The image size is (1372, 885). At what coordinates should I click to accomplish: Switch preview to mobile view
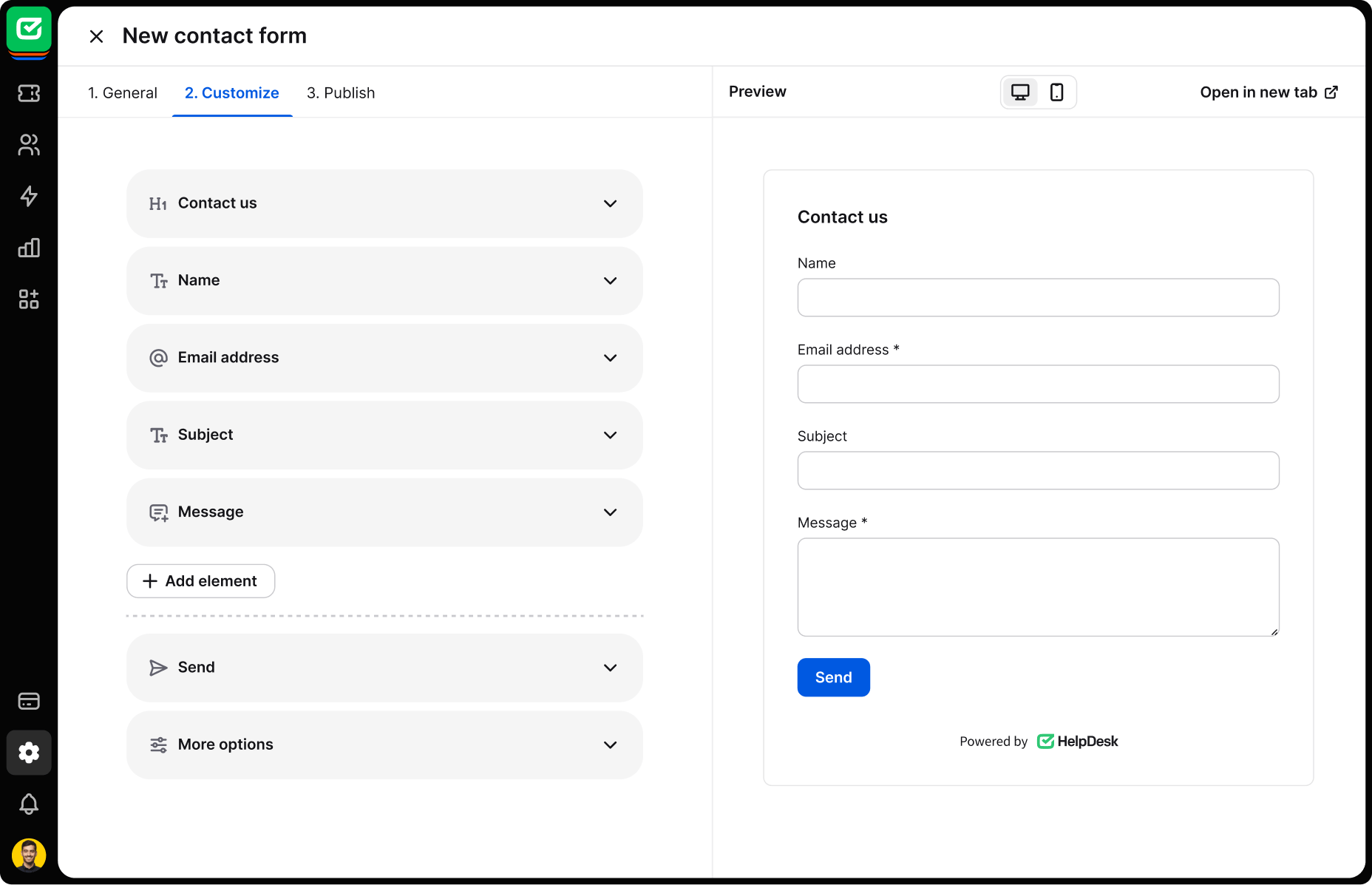(x=1056, y=92)
